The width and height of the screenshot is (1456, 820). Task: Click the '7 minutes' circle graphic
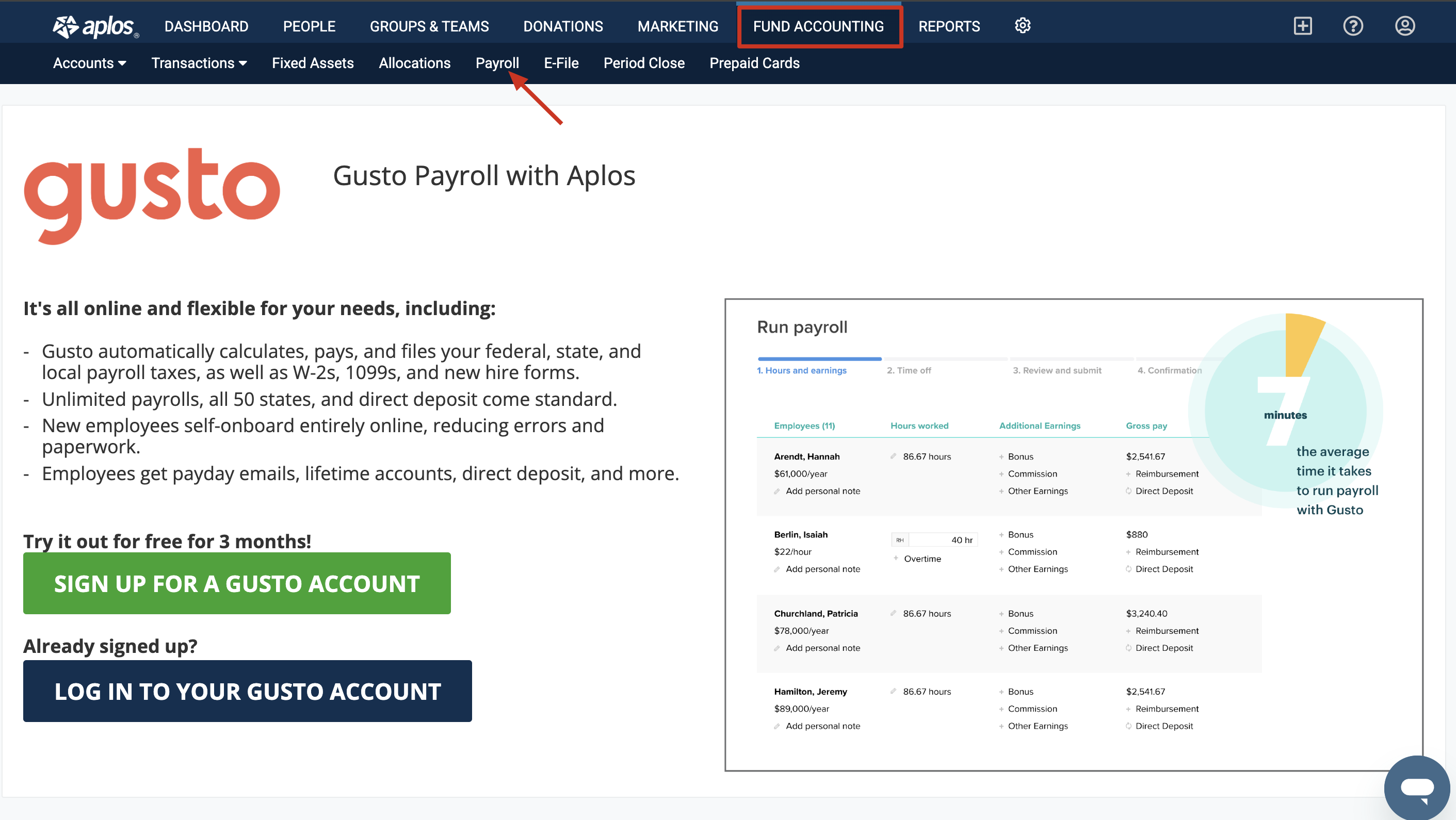coord(1285,411)
